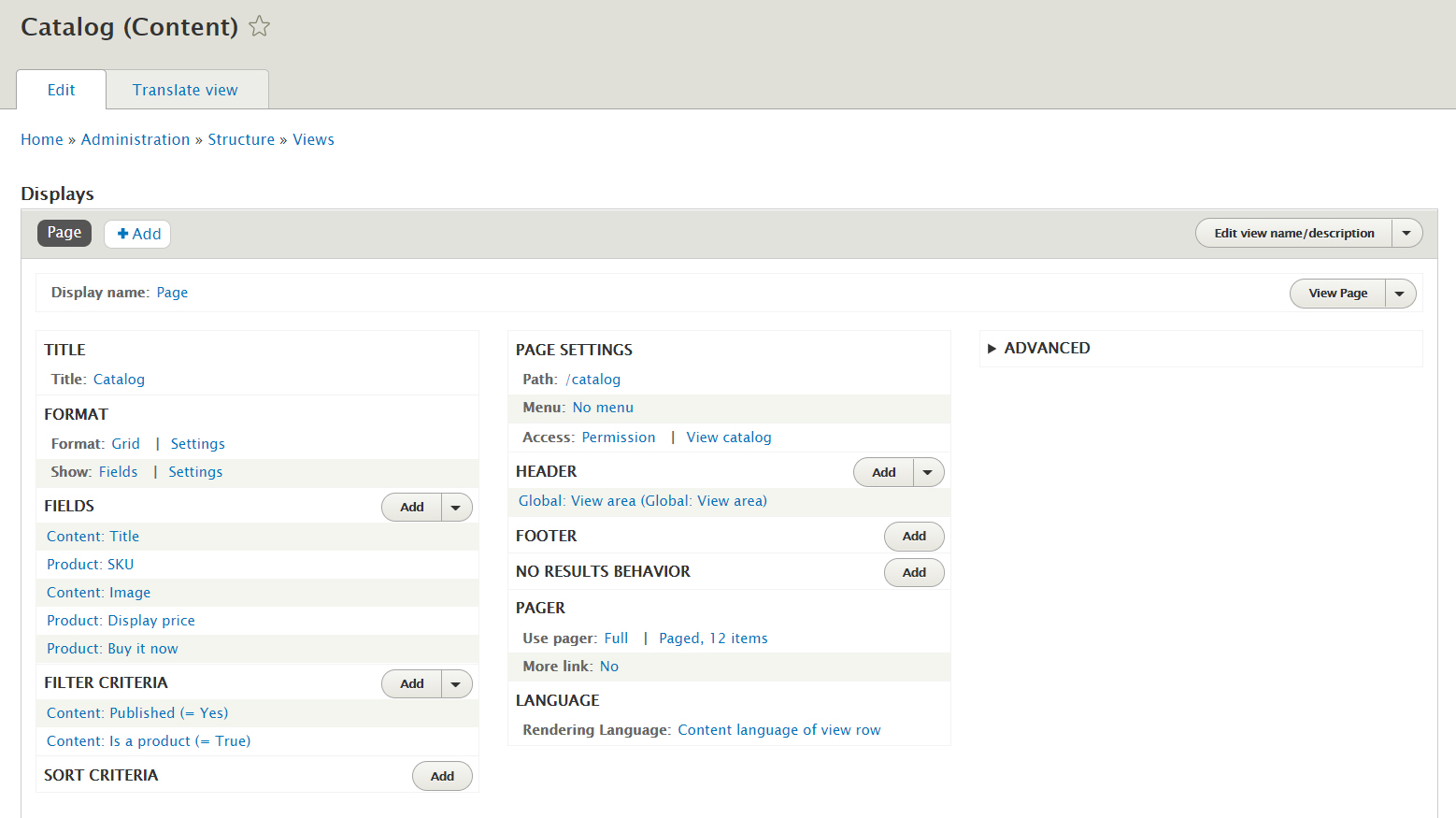Screen dimensions: 1456x818
Task: Click the star favorite icon beside Catalog title
Action: 260,27
